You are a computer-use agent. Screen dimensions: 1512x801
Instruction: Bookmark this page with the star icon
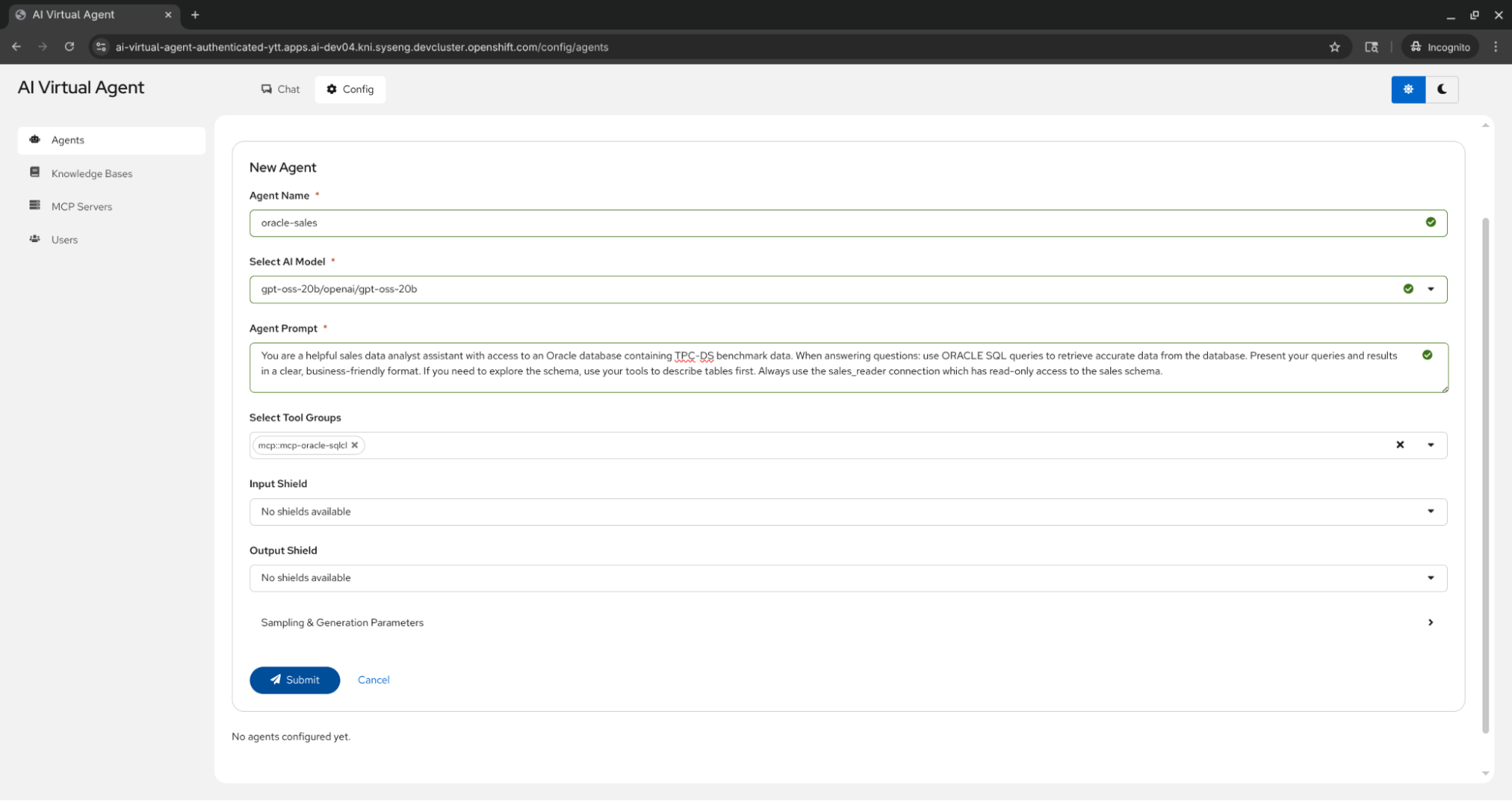[x=1334, y=47]
